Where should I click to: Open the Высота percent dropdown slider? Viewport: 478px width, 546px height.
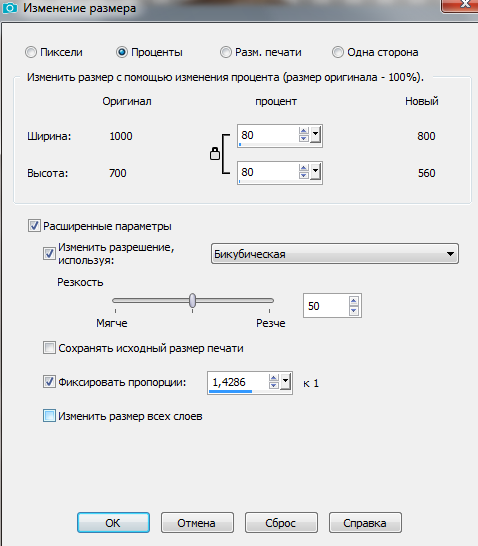pos(315,172)
